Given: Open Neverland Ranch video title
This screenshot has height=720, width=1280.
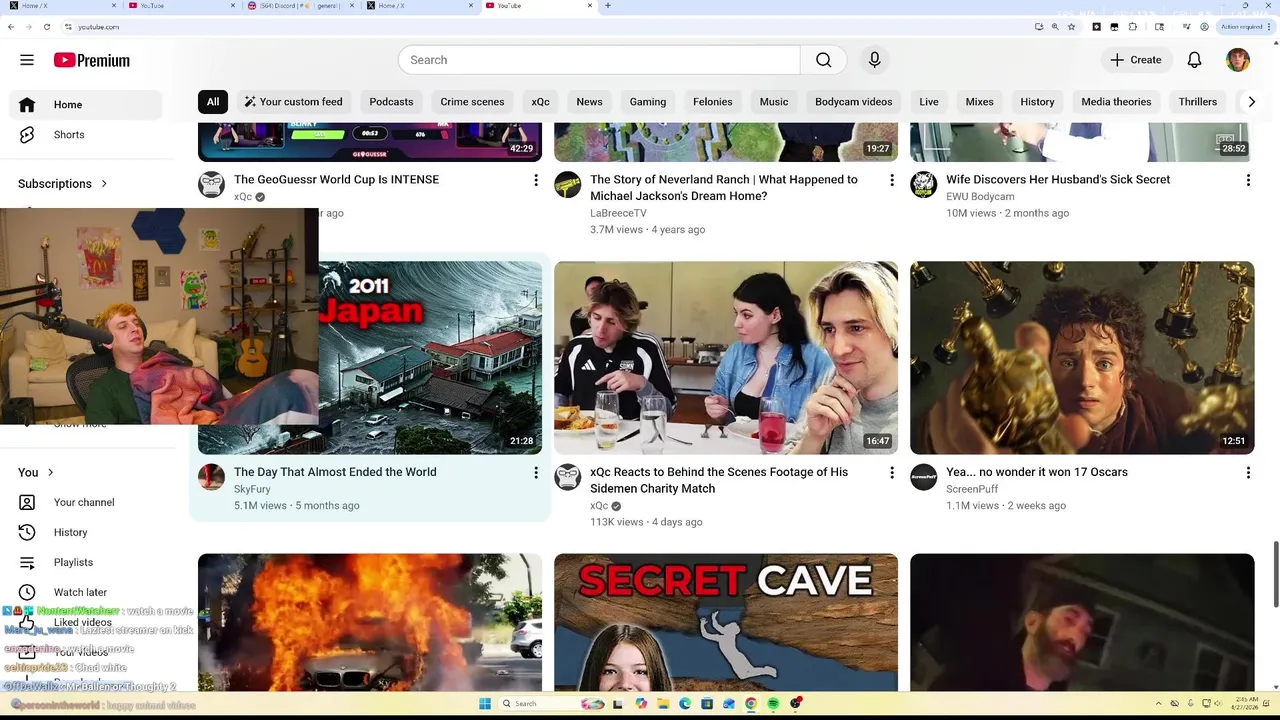Looking at the screenshot, I should click(724, 188).
